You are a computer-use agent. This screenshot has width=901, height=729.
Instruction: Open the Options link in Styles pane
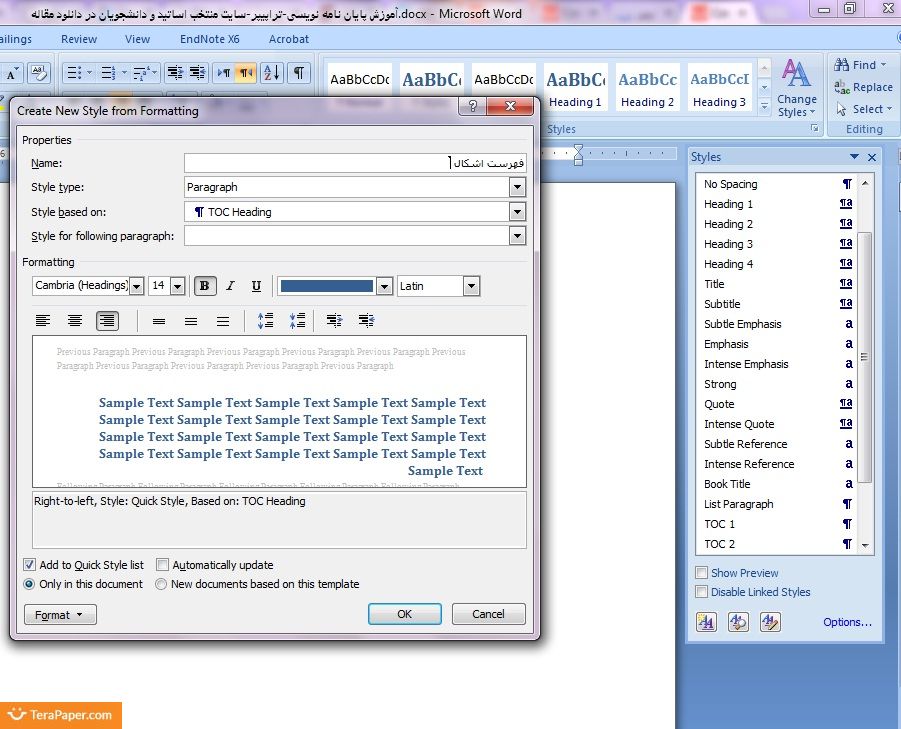tap(847, 622)
